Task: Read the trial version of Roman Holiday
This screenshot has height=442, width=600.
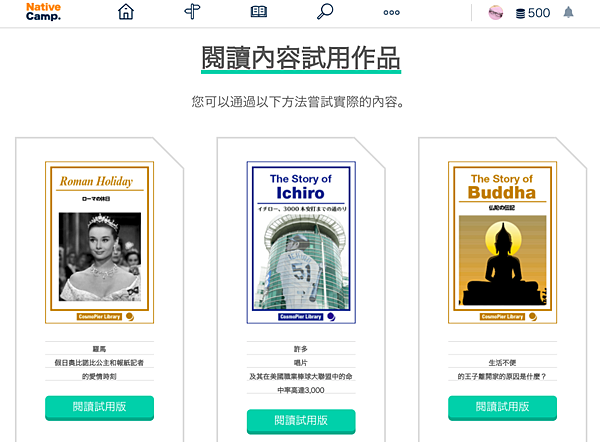Action: (99, 407)
